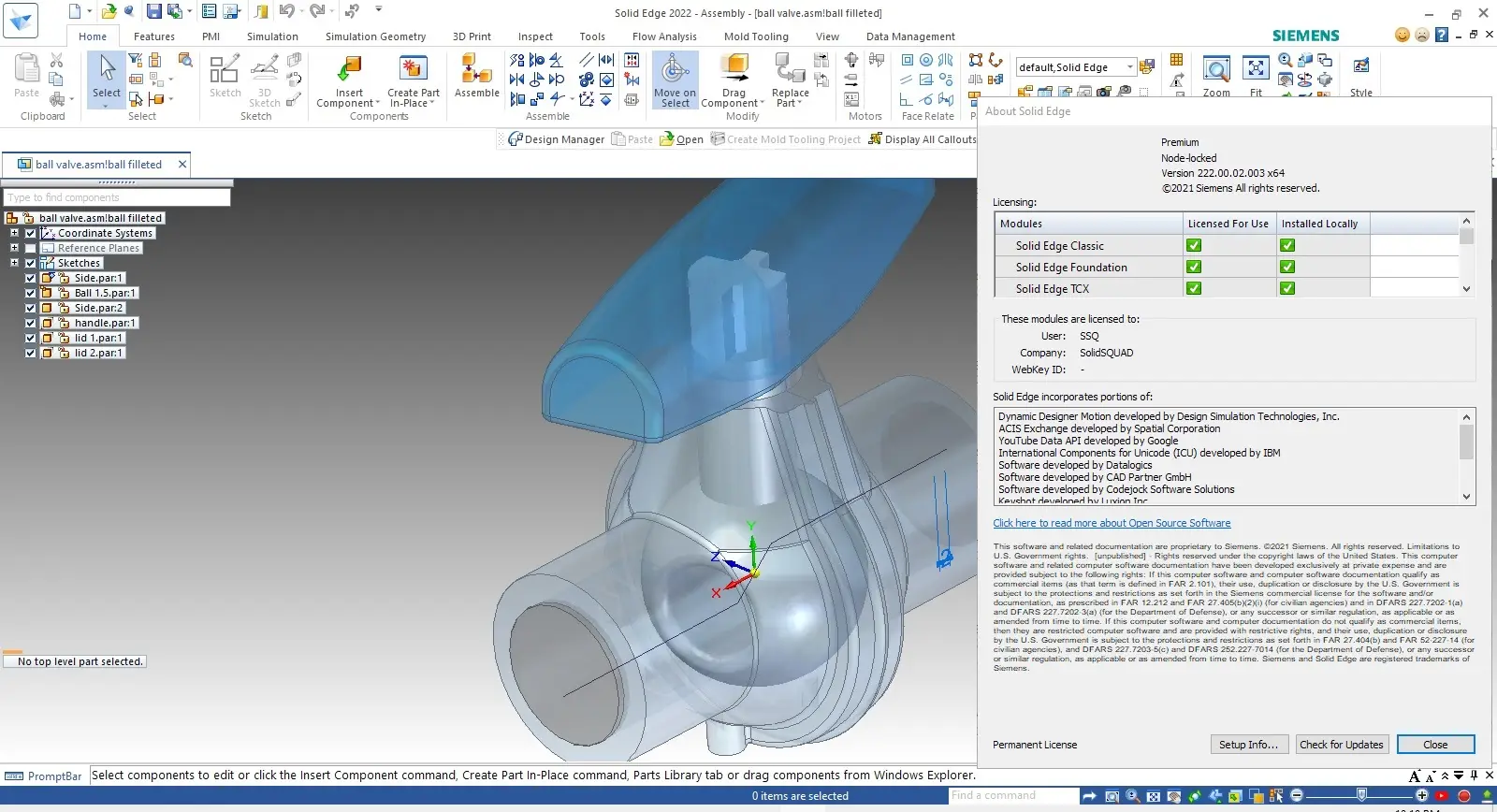
Task: Click the Zoom Area icon in ribbon
Action: (1216, 69)
